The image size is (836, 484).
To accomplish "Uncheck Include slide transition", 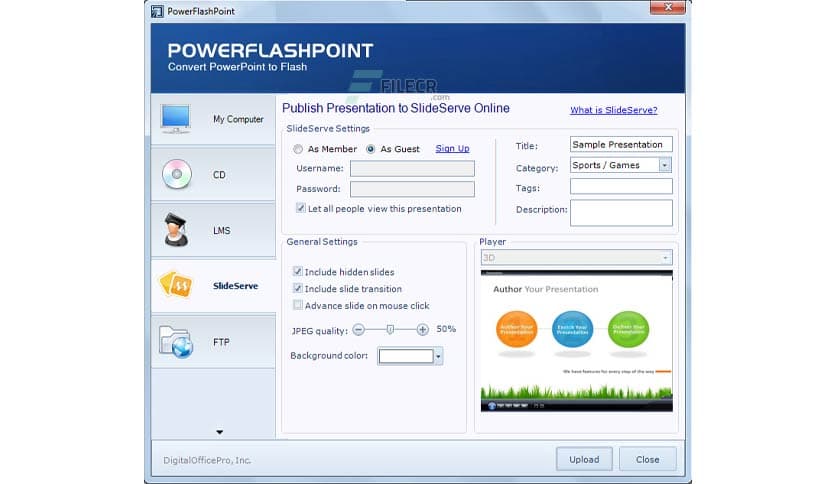I will [298, 288].
